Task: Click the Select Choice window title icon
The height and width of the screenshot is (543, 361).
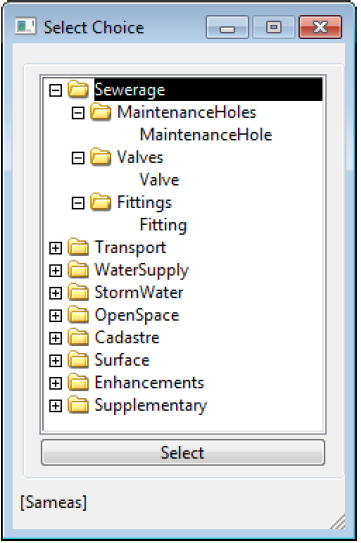Action: coord(25,27)
